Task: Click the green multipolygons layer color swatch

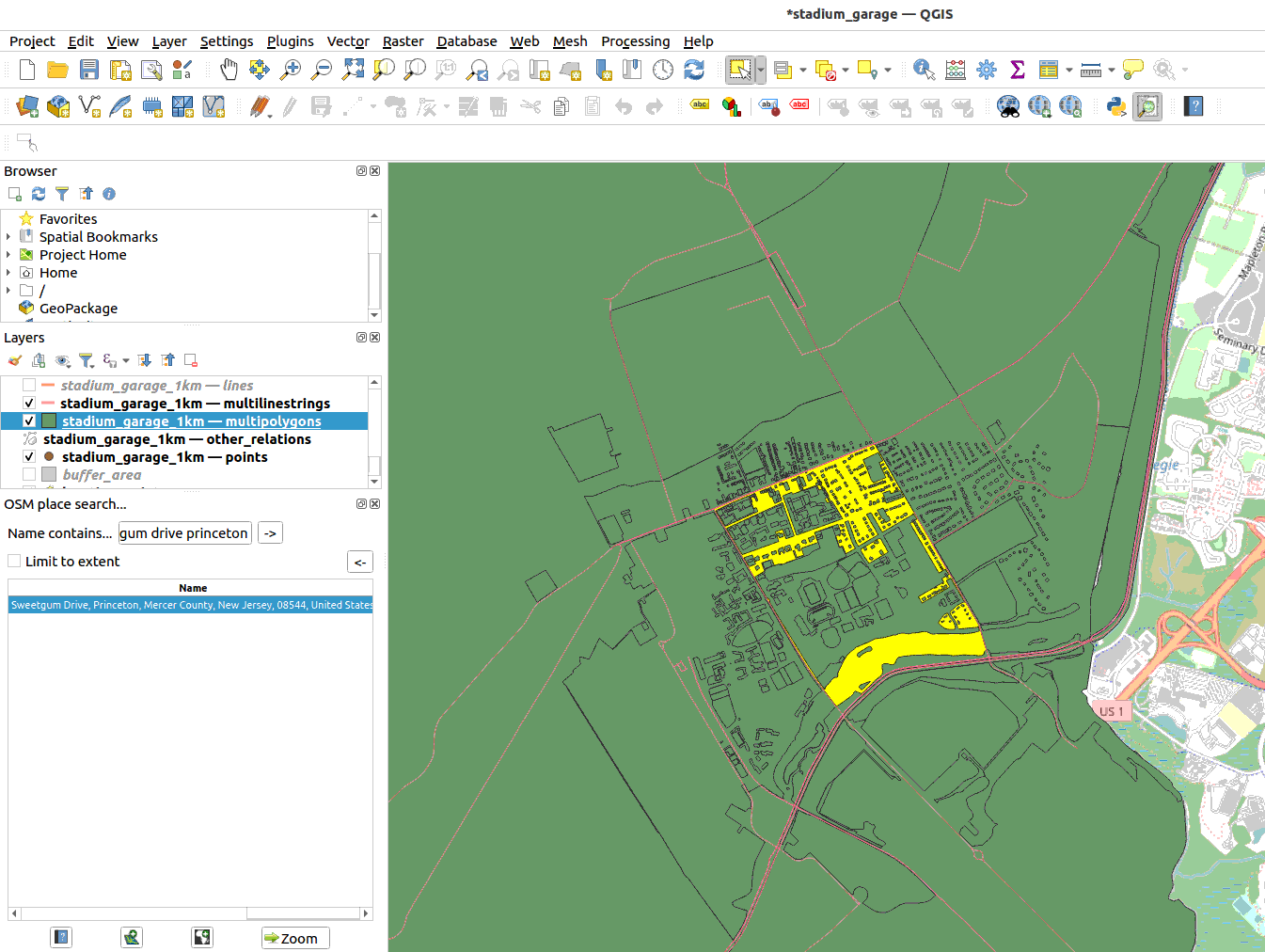Action: (49, 421)
